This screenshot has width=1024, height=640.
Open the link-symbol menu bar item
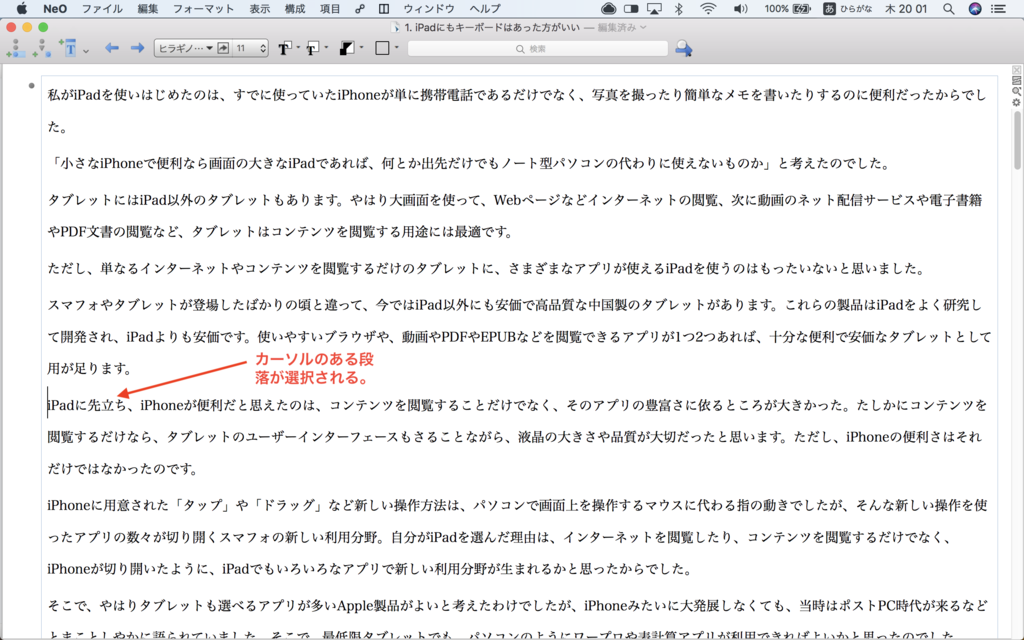360,8
